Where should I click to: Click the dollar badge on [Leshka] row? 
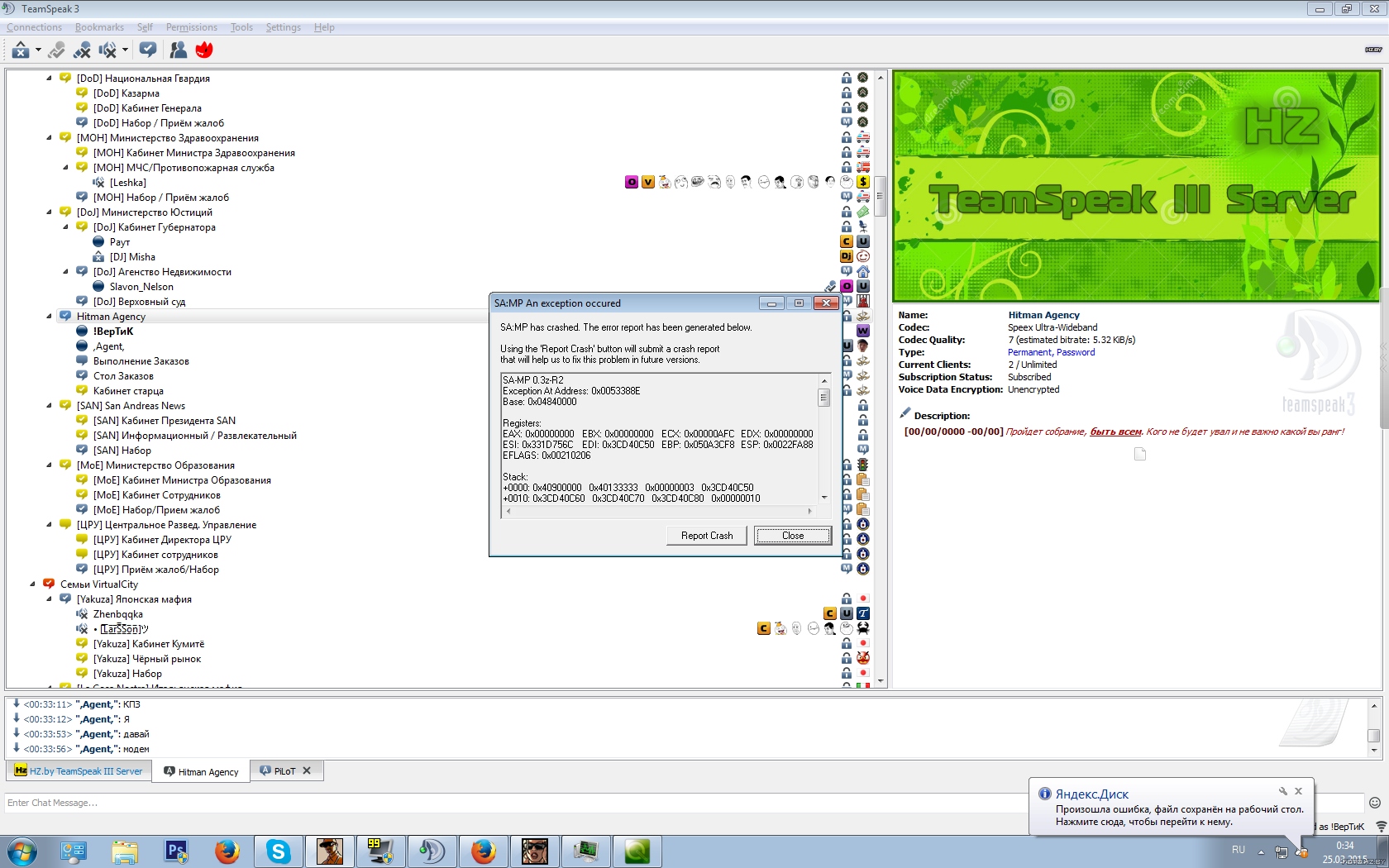(863, 182)
